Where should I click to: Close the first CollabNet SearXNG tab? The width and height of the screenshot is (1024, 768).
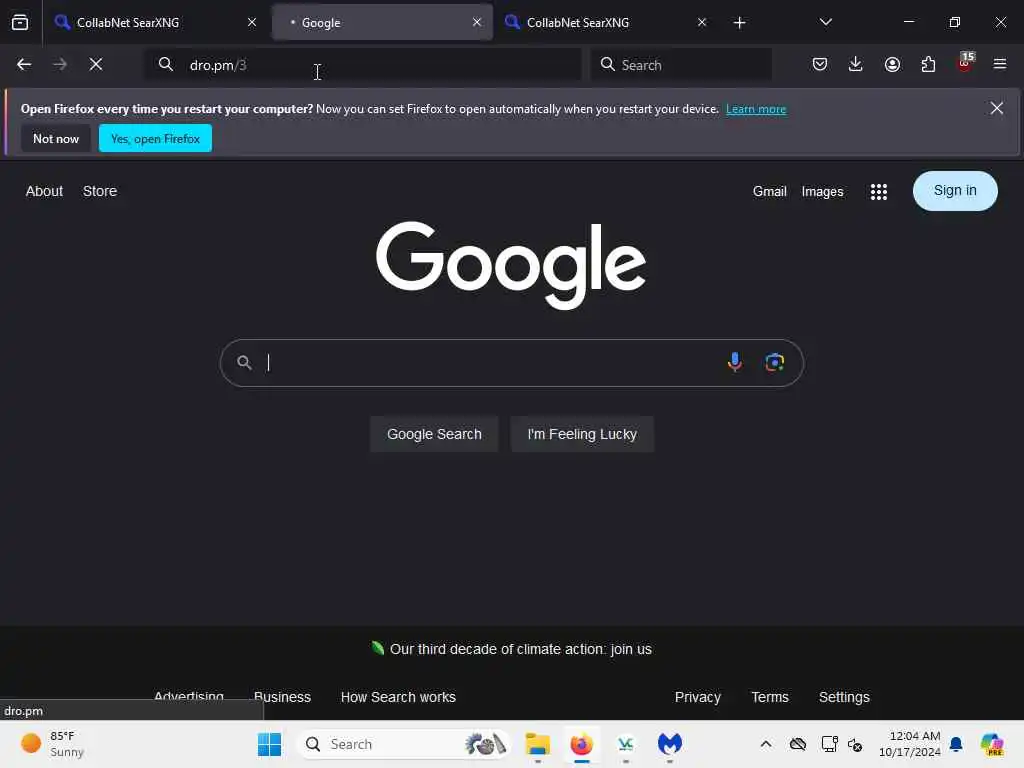(252, 22)
